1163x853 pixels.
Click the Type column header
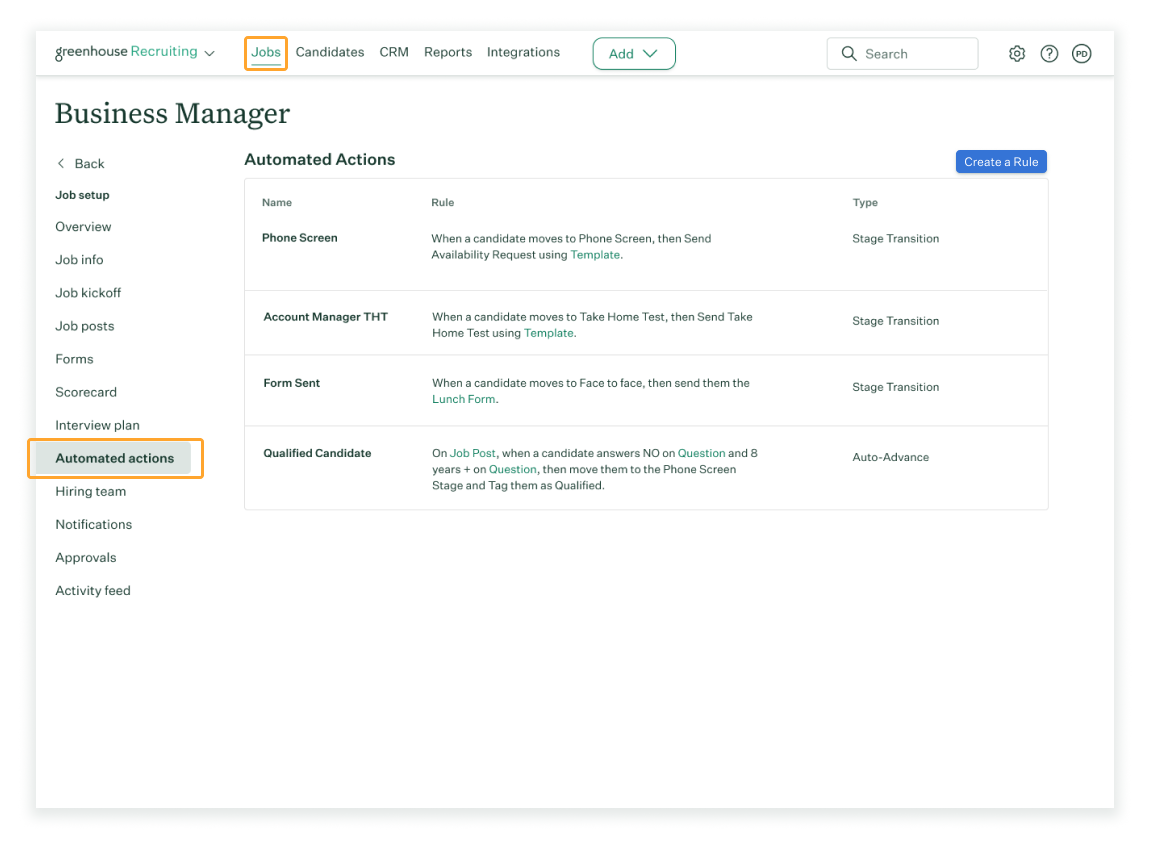click(x=865, y=202)
